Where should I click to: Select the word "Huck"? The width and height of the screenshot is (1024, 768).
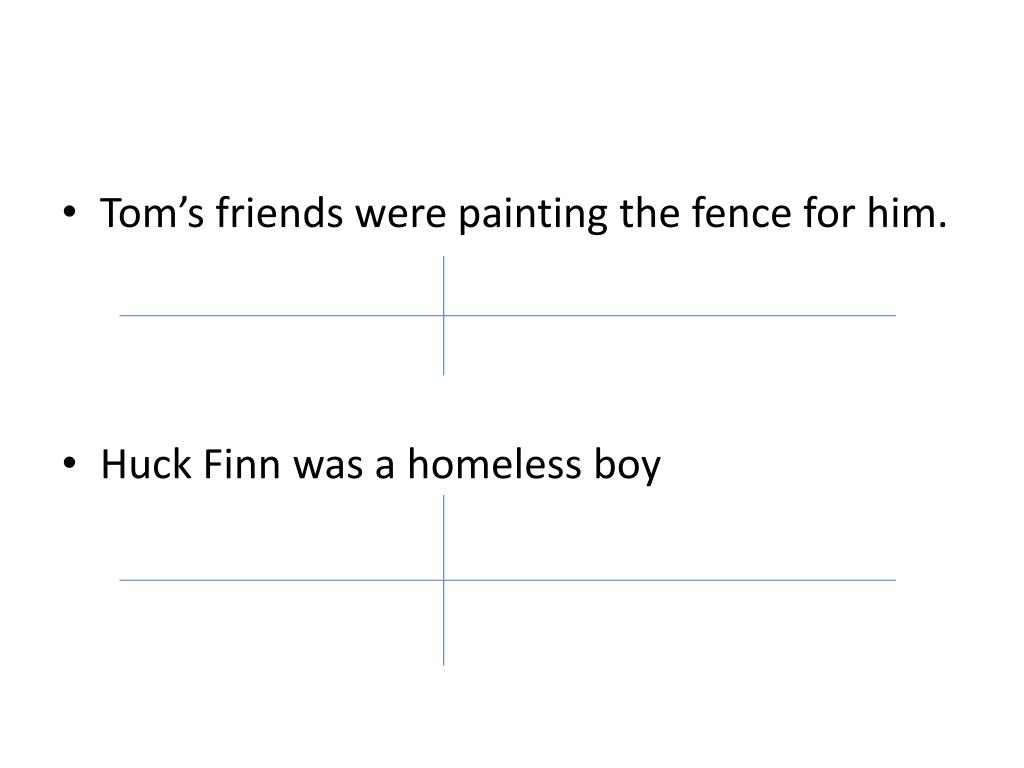click(x=146, y=464)
